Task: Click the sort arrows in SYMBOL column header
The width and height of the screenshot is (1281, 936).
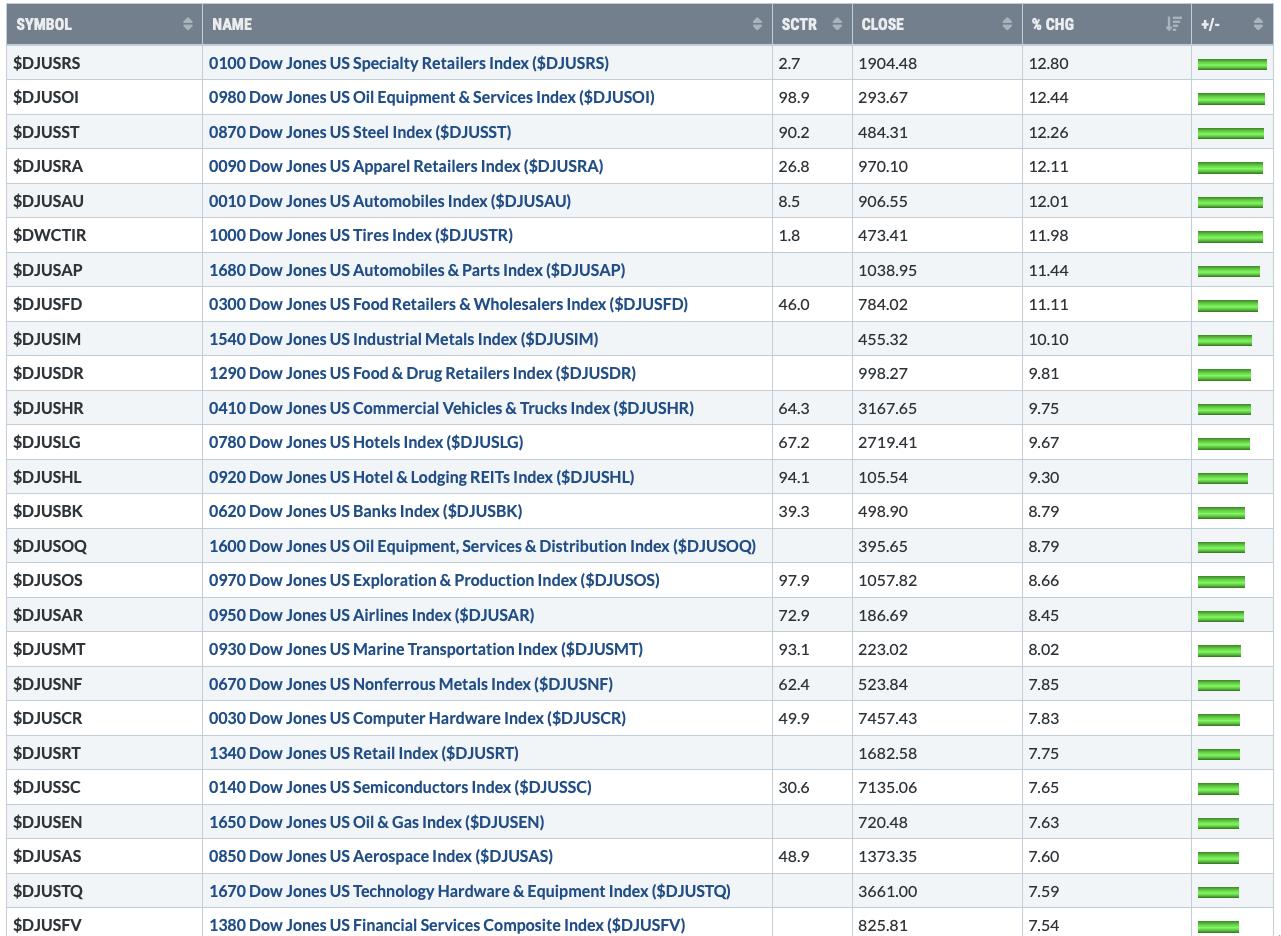Action: [x=187, y=24]
